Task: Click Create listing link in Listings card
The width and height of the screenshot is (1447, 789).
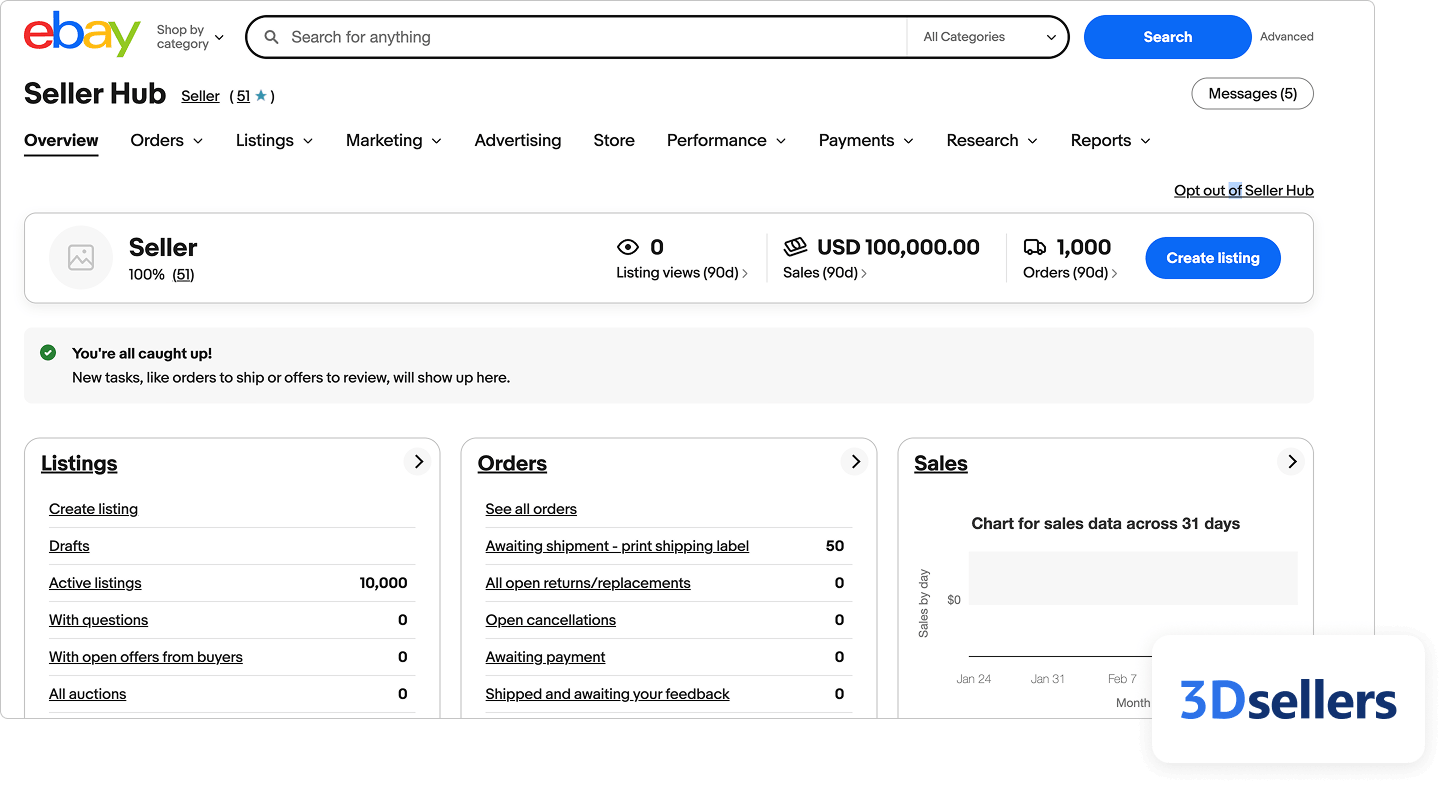Action: coord(93,509)
